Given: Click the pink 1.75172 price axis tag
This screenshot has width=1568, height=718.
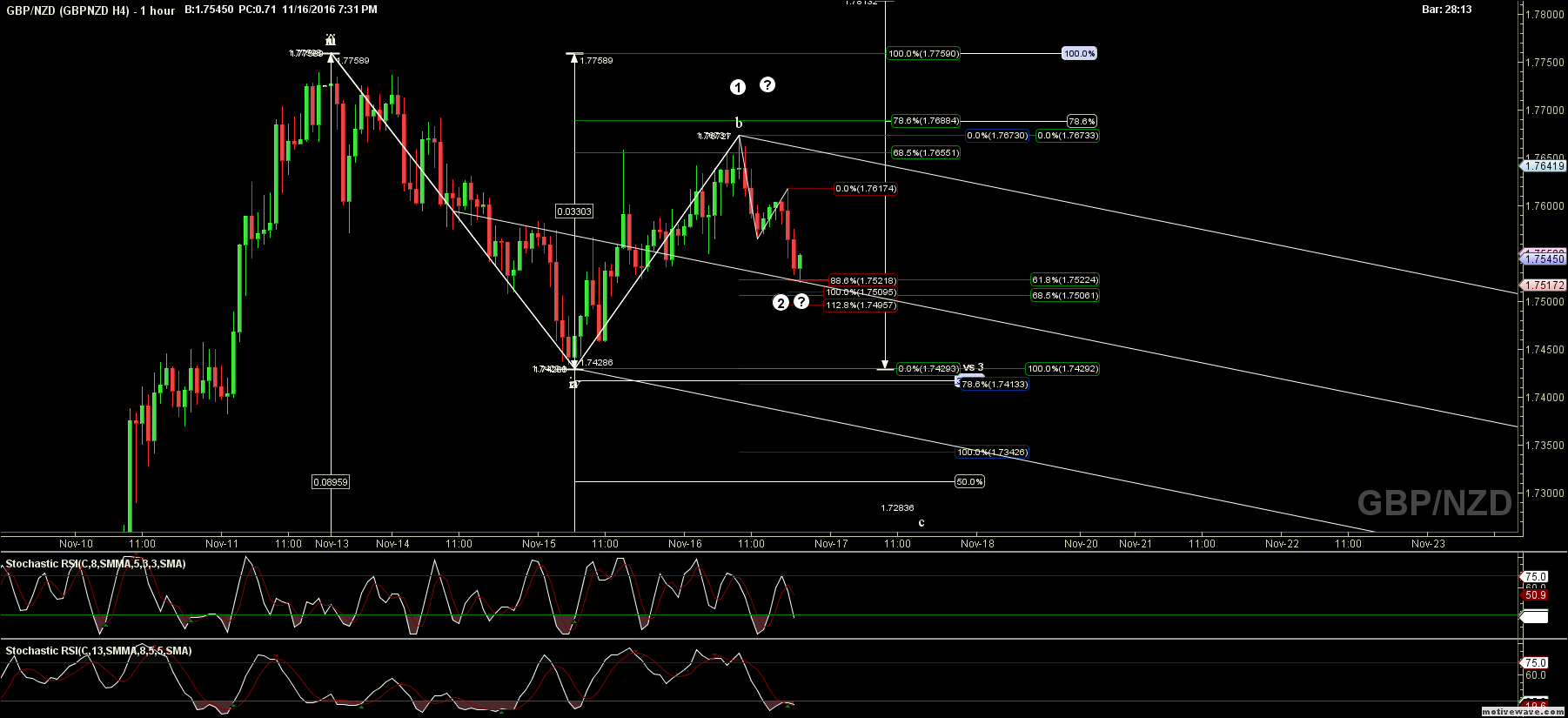Looking at the screenshot, I should pyautogui.click(x=1545, y=285).
